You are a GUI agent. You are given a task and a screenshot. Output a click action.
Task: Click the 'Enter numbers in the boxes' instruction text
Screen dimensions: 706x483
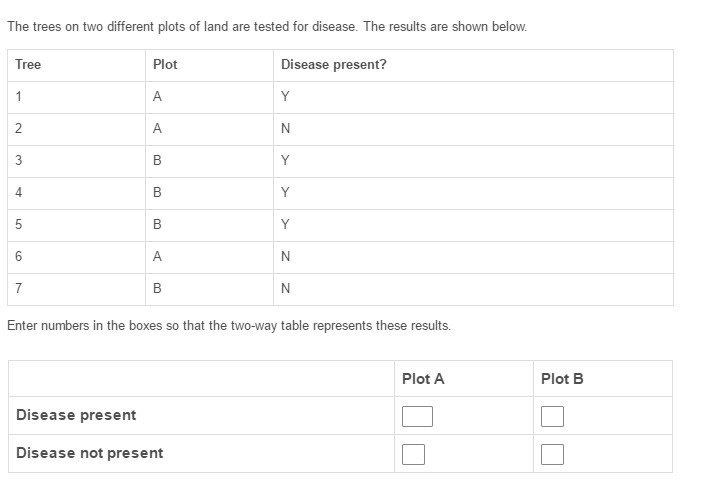229,326
